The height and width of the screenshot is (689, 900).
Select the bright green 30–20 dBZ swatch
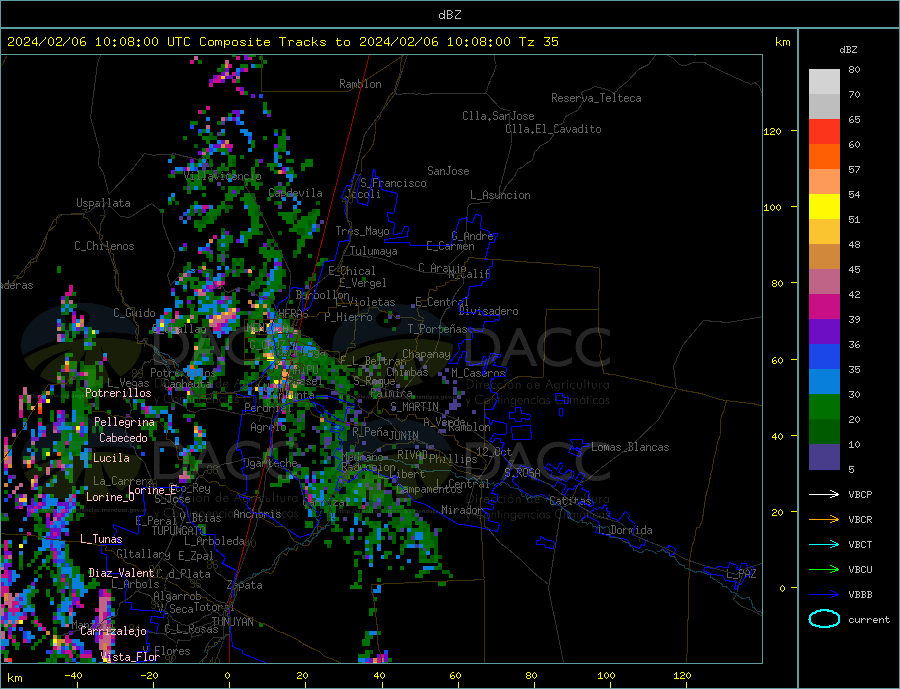click(x=824, y=407)
